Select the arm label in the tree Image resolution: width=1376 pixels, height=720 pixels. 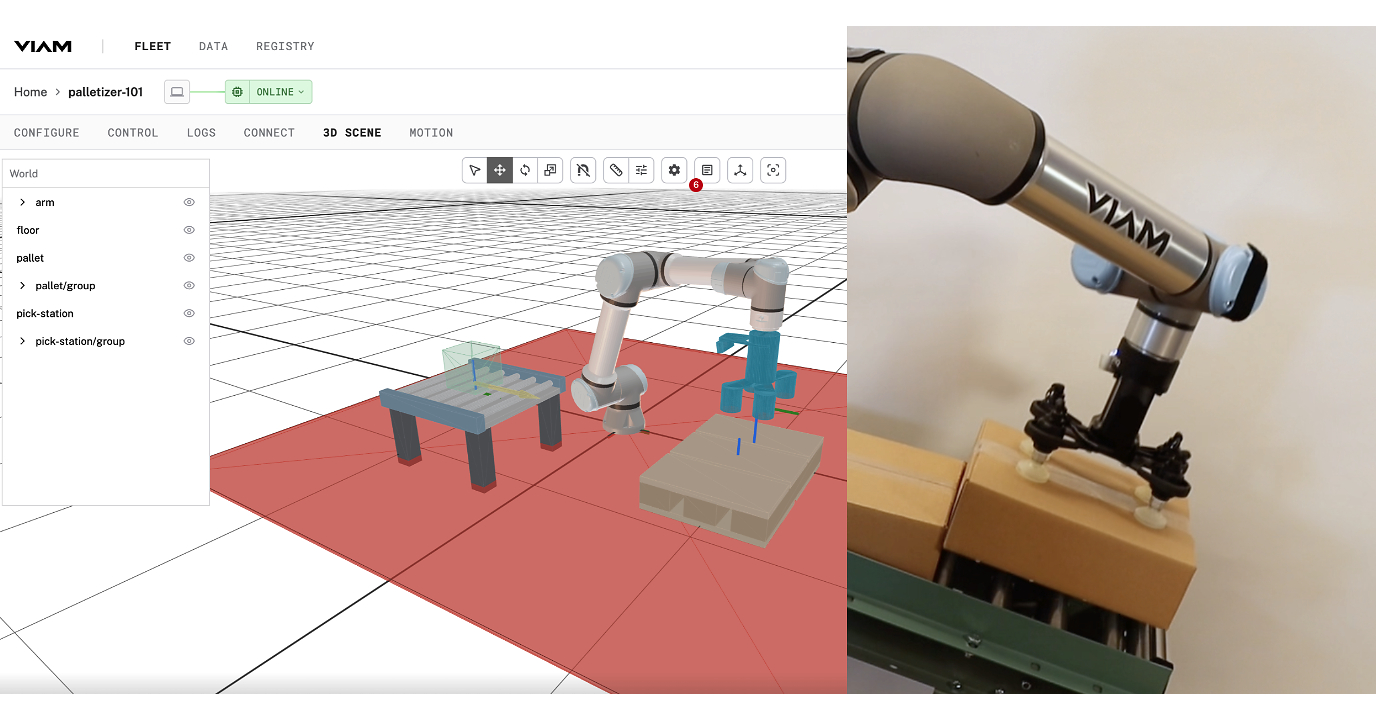click(45, 202)
